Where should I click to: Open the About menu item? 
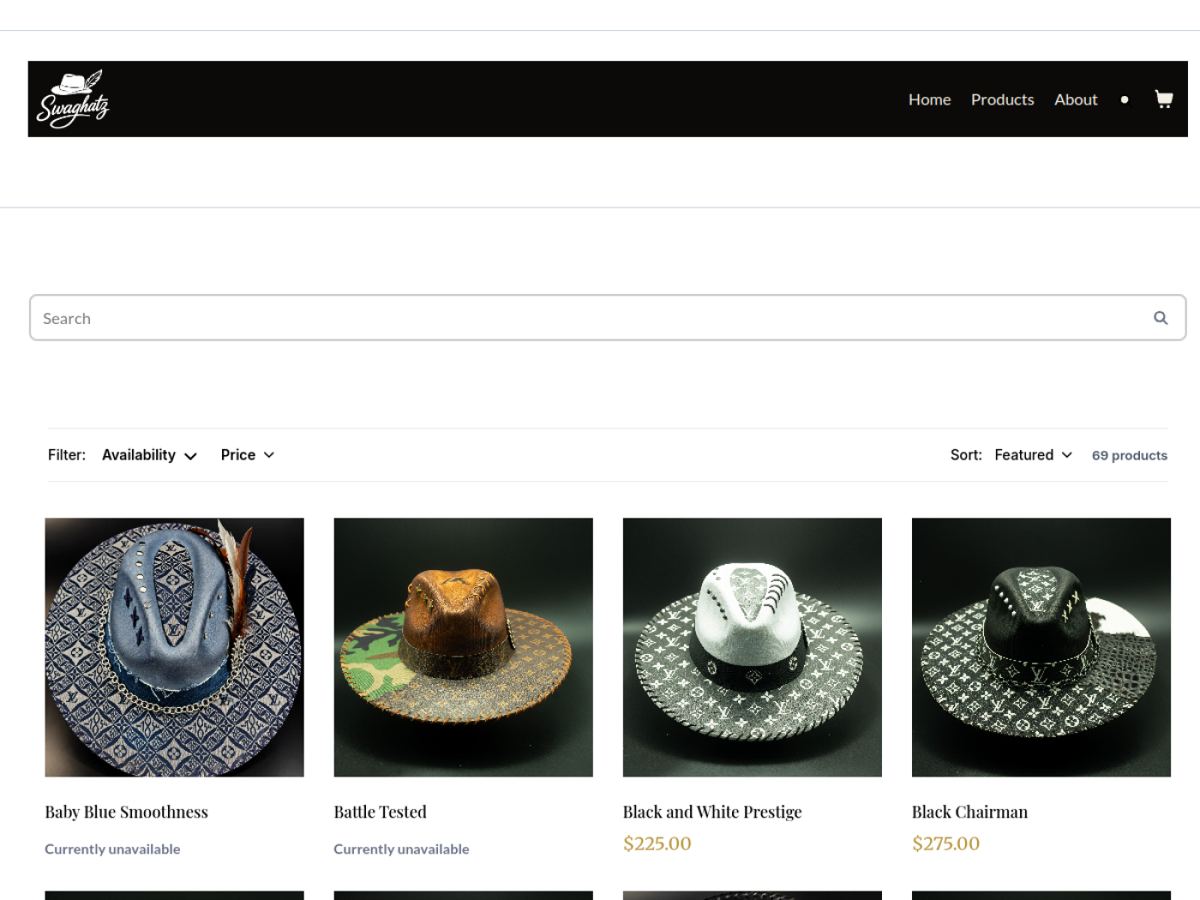1076,100
